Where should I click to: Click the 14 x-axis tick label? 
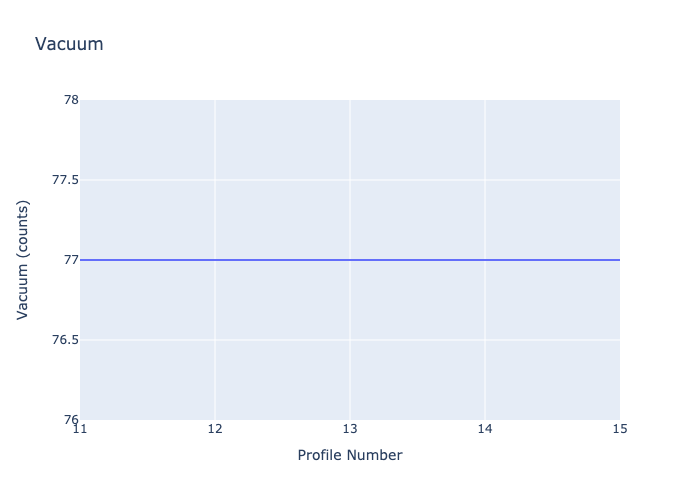coord(485,429)
